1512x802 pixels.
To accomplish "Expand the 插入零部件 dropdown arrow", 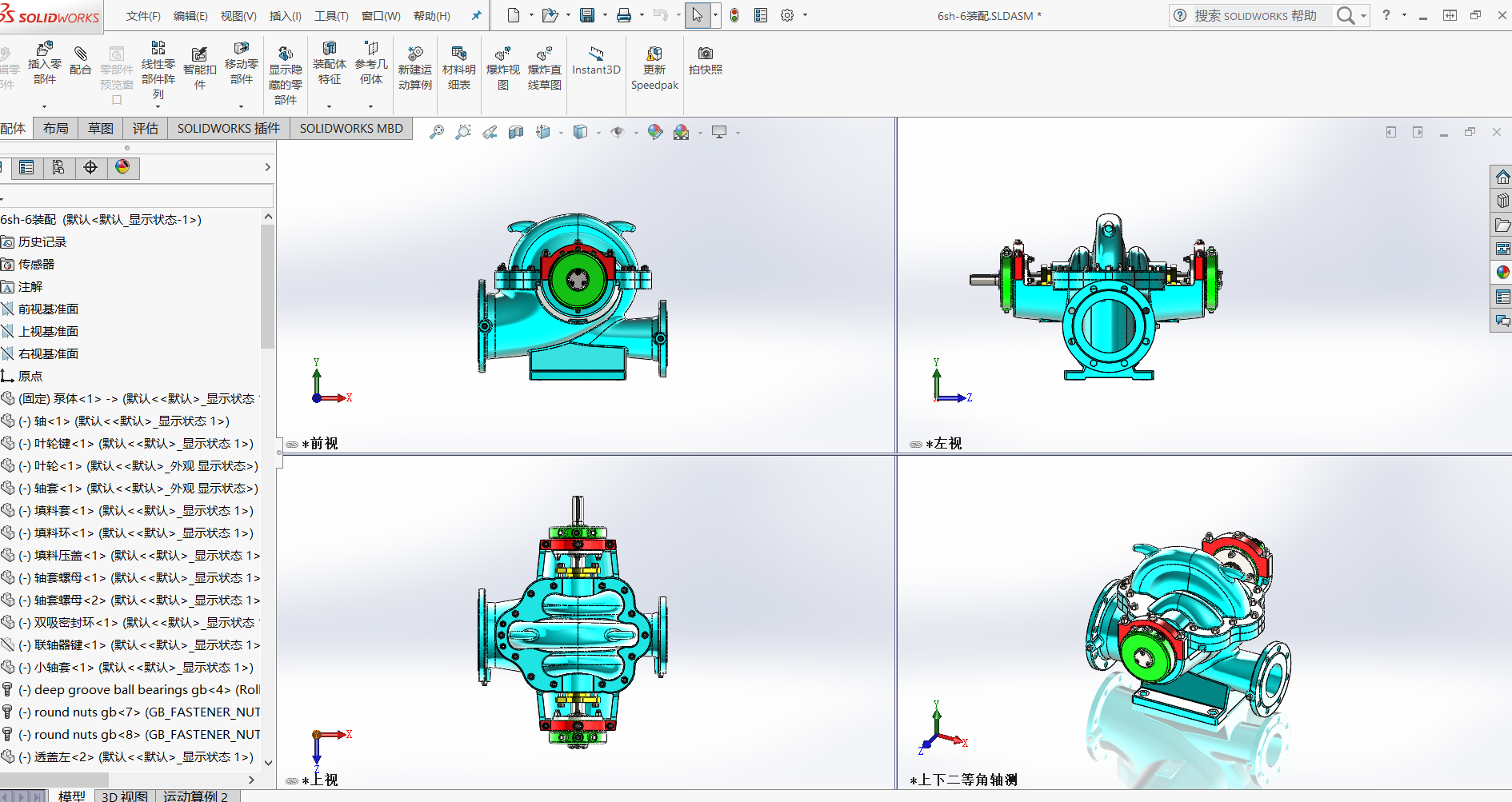I will coord(45,106).
